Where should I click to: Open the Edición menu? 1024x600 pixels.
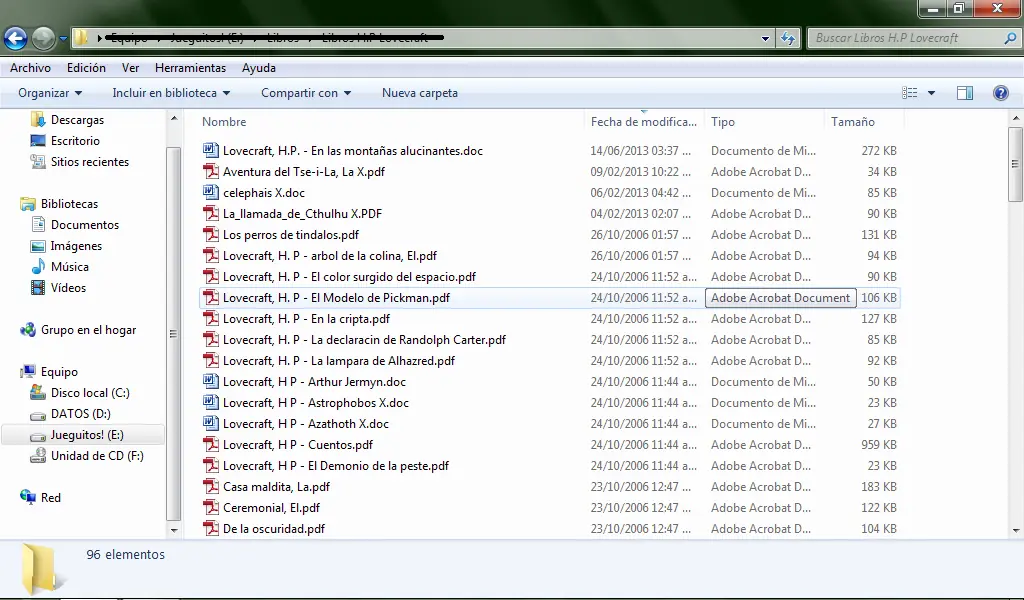click(86, 68)
